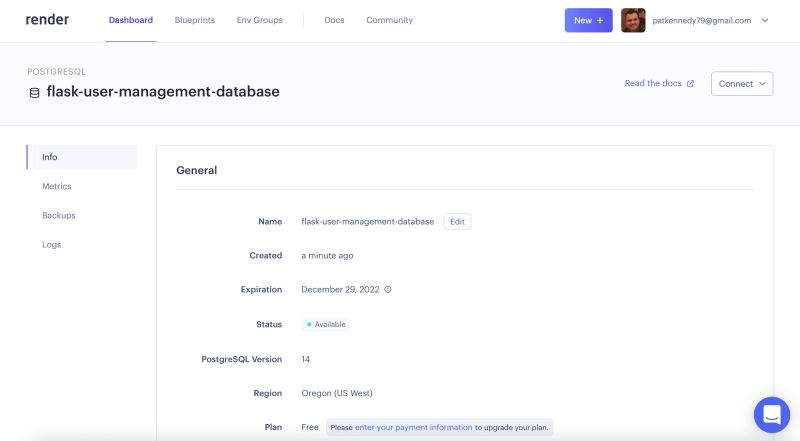Image resolution: width=800 pixels, height=441 pixels.
Task: Click the info icon next to the expiration date
Action: 388,289
